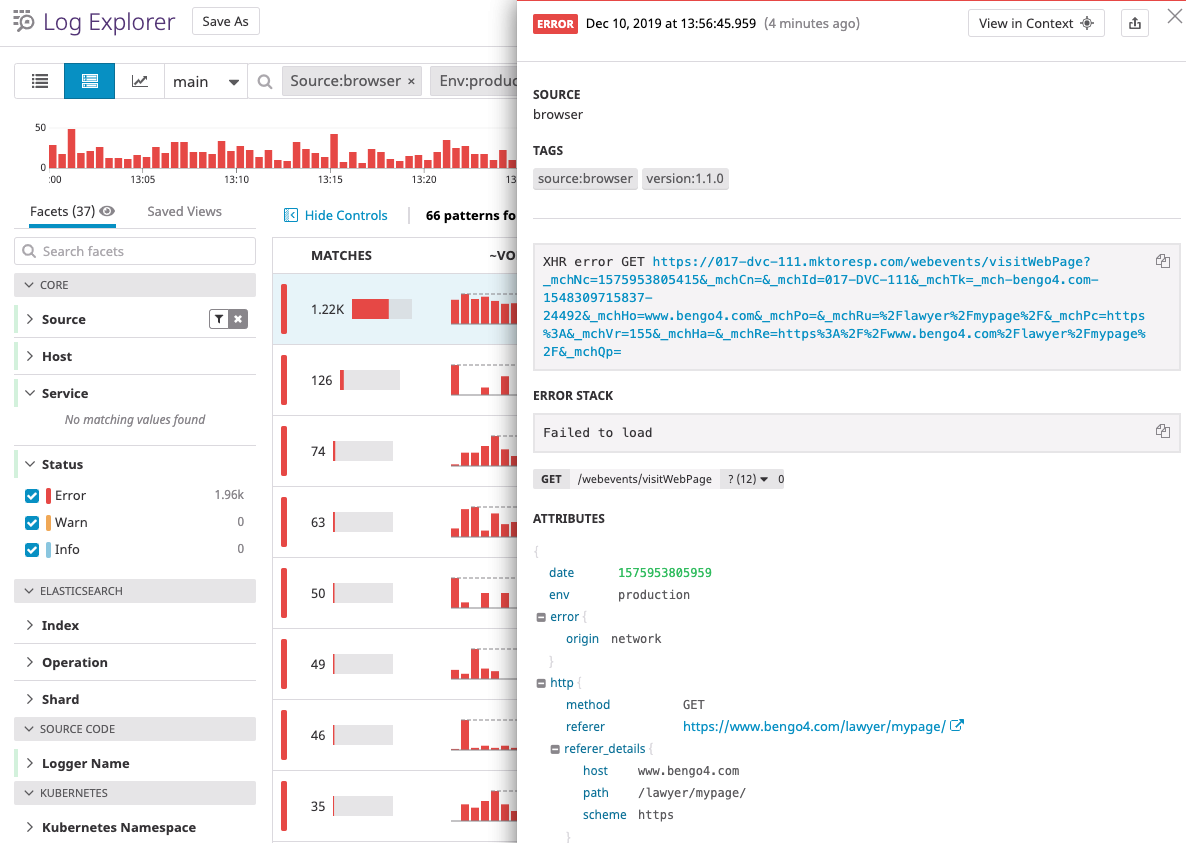Screen dimensions: 1186x843
Task: Click the version:1.1.0 tag
Action: (685, 179)
